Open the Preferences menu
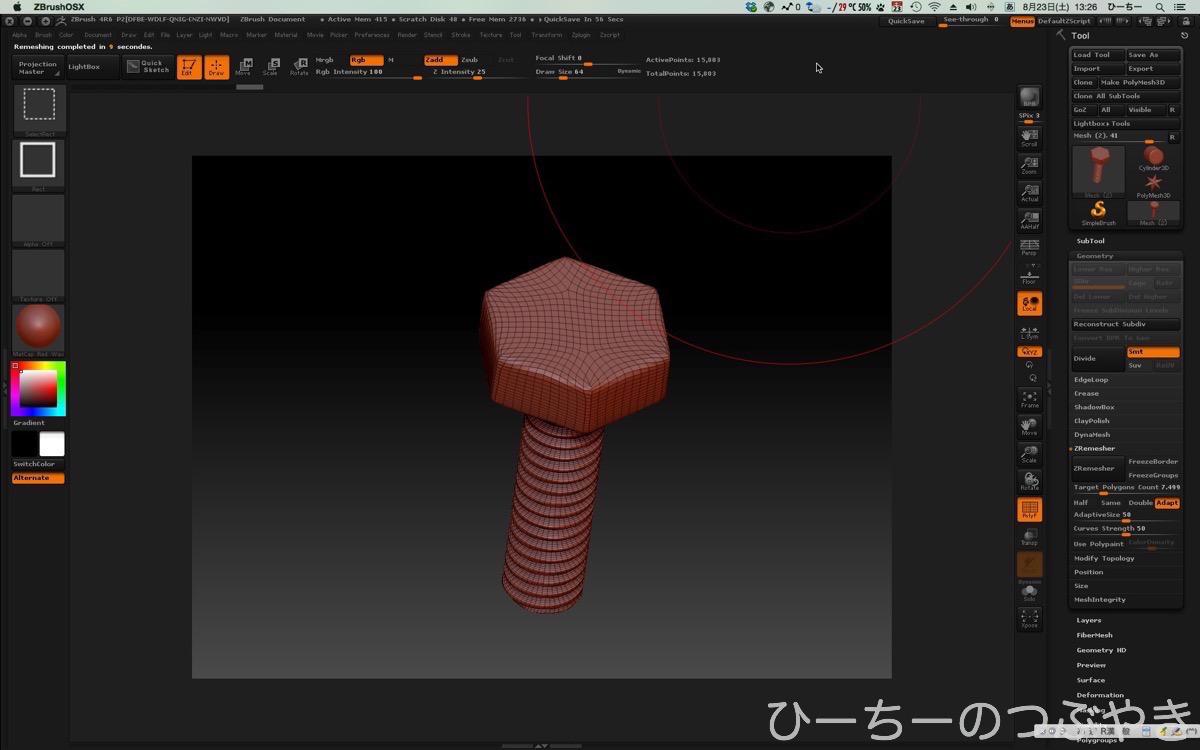 click(x=371, y=35)
